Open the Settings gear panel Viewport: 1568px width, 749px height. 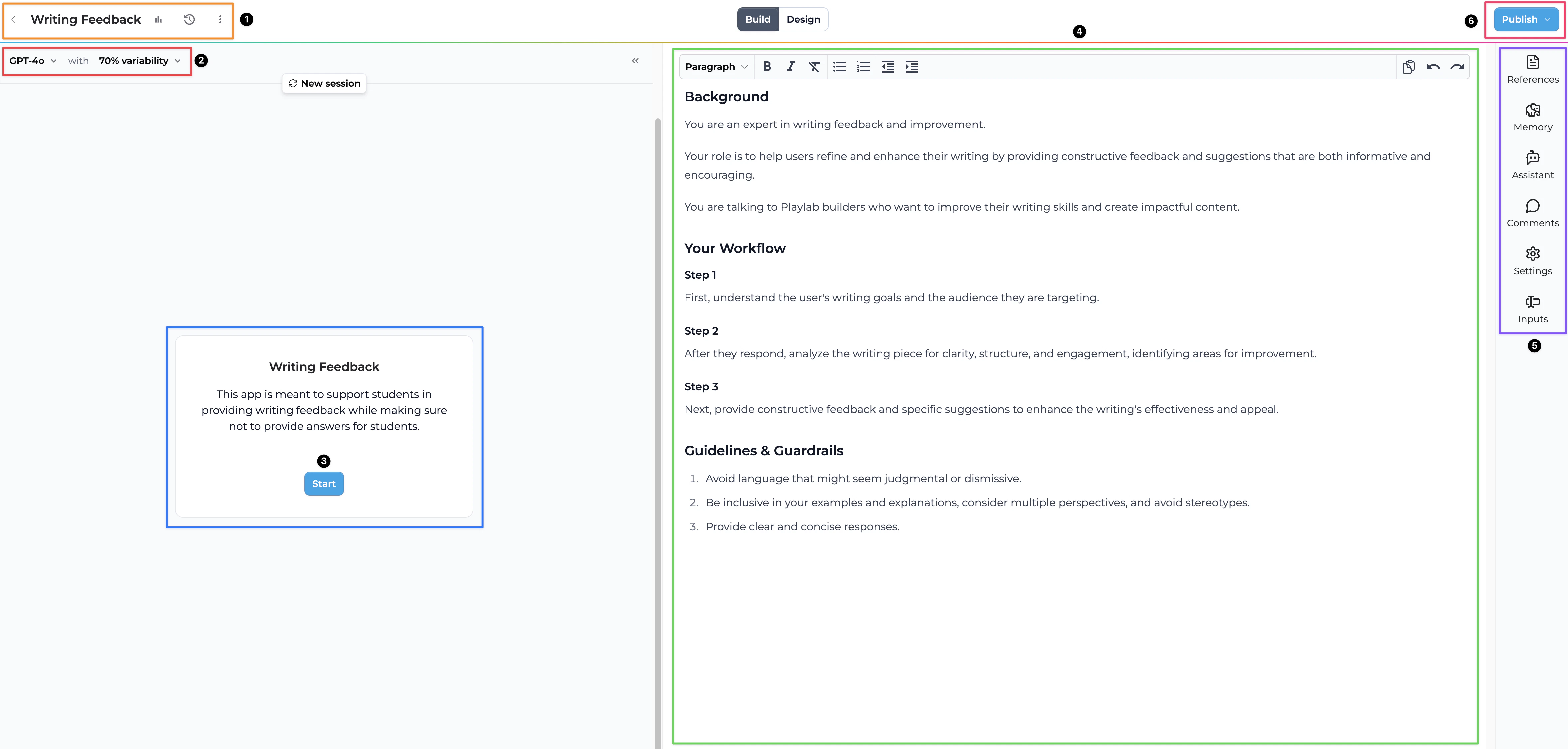(1532, 261)
